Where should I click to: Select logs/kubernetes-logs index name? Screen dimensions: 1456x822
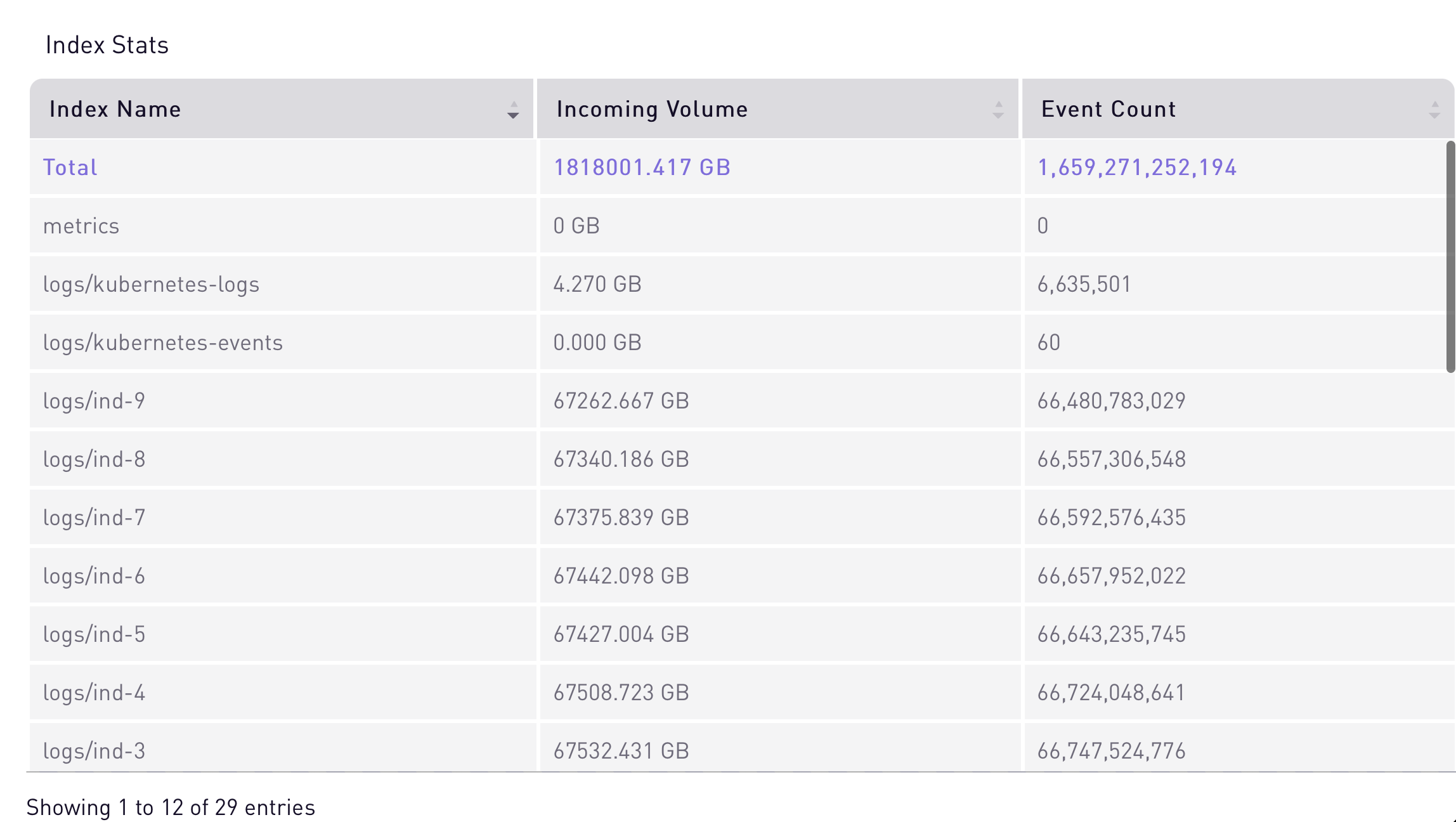tap(151, 284)
